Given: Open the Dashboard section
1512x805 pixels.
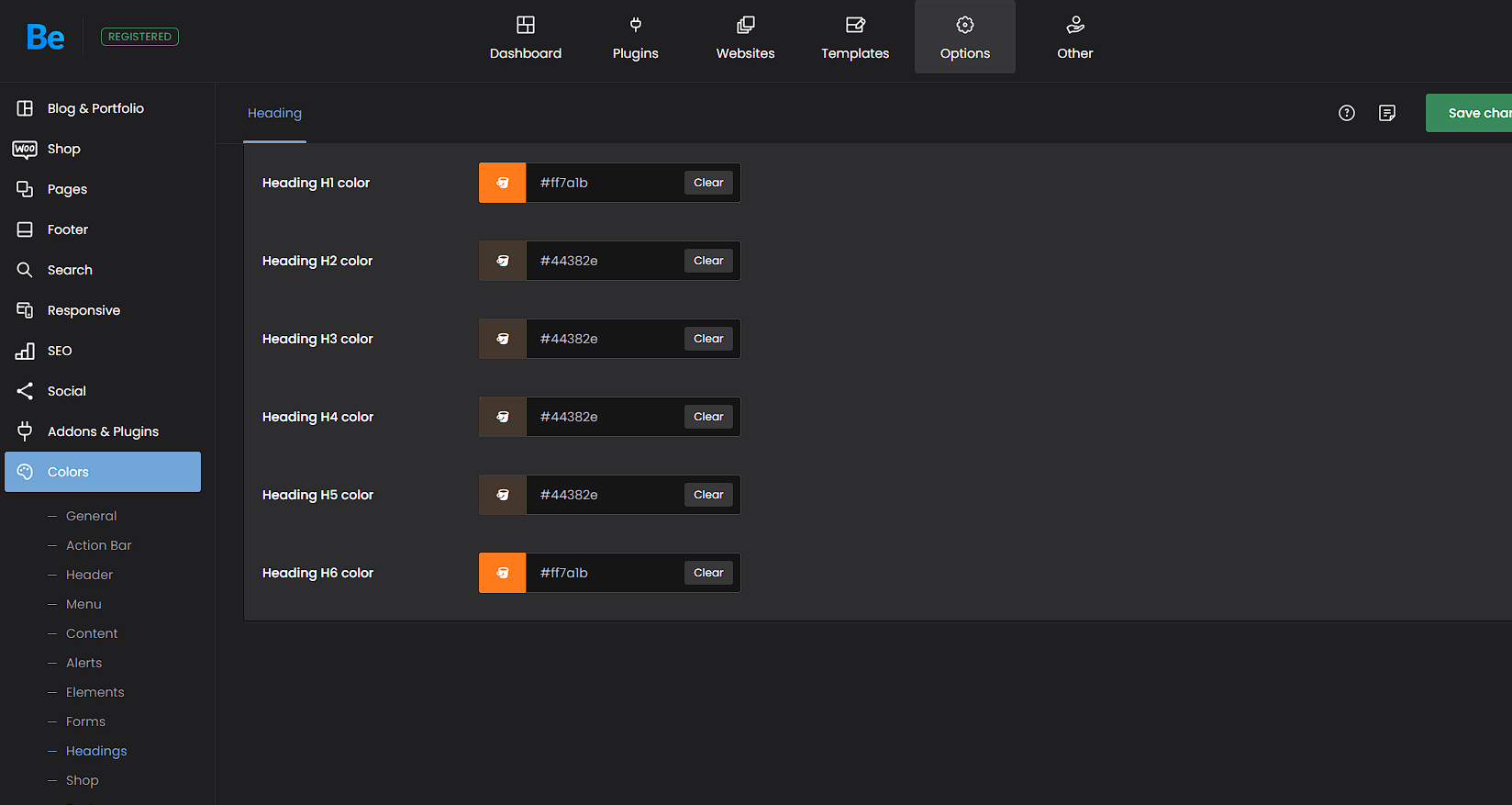Looking at the screenshot, I should click(526, 37).
